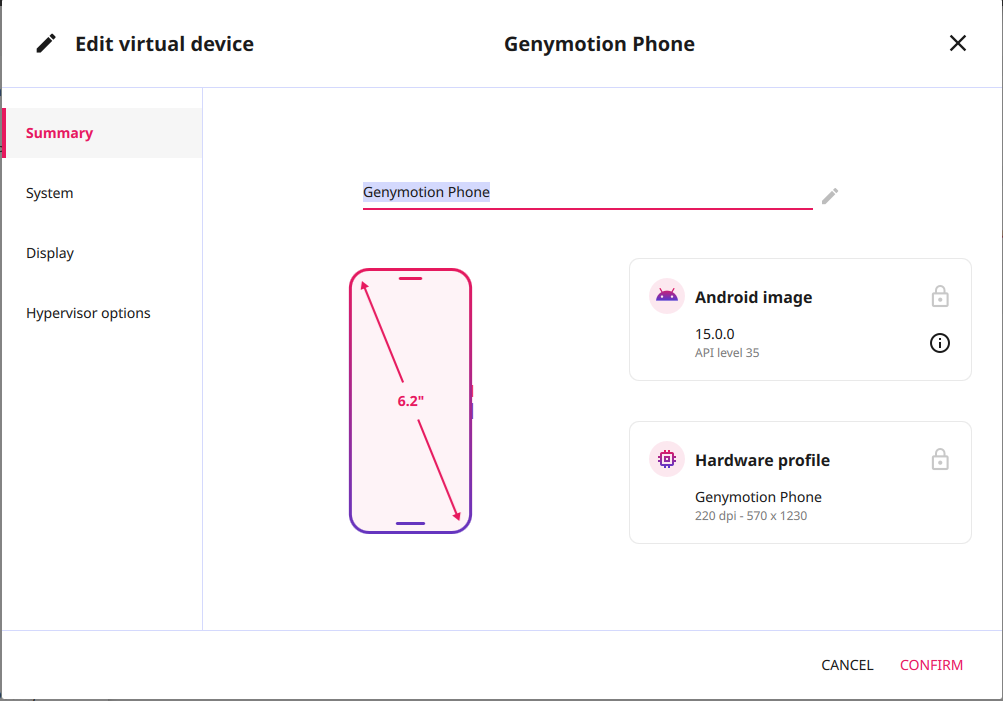Open the Android image info icon
The image size is (1003, 701).
939,343
